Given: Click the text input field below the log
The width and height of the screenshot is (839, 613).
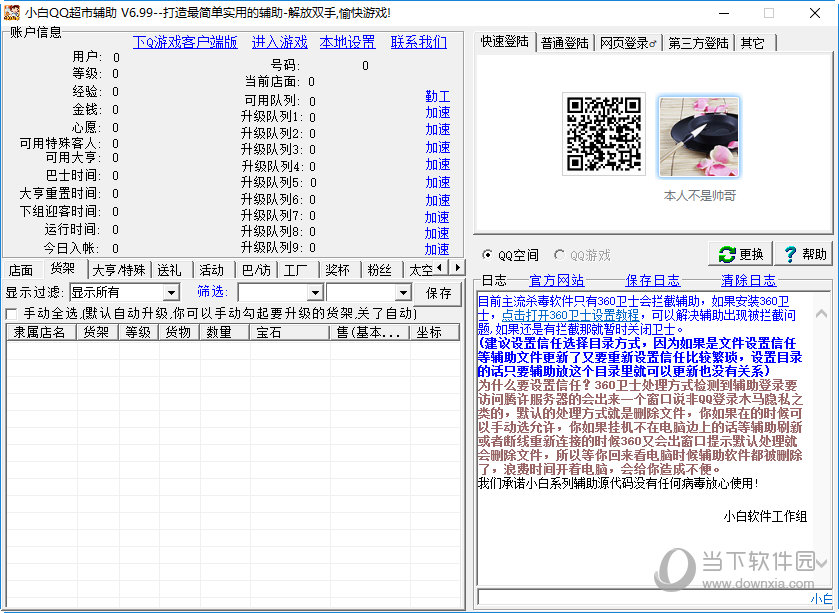Looking at the screenshot, I should tap(643, 597).
